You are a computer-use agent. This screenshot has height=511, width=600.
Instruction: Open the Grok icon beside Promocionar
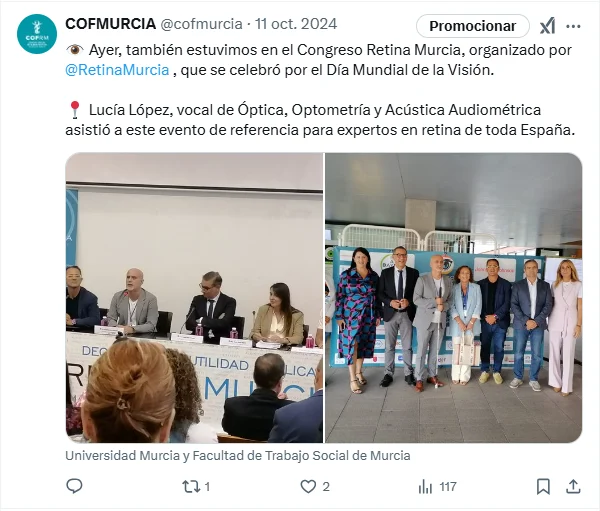point(548,26)
